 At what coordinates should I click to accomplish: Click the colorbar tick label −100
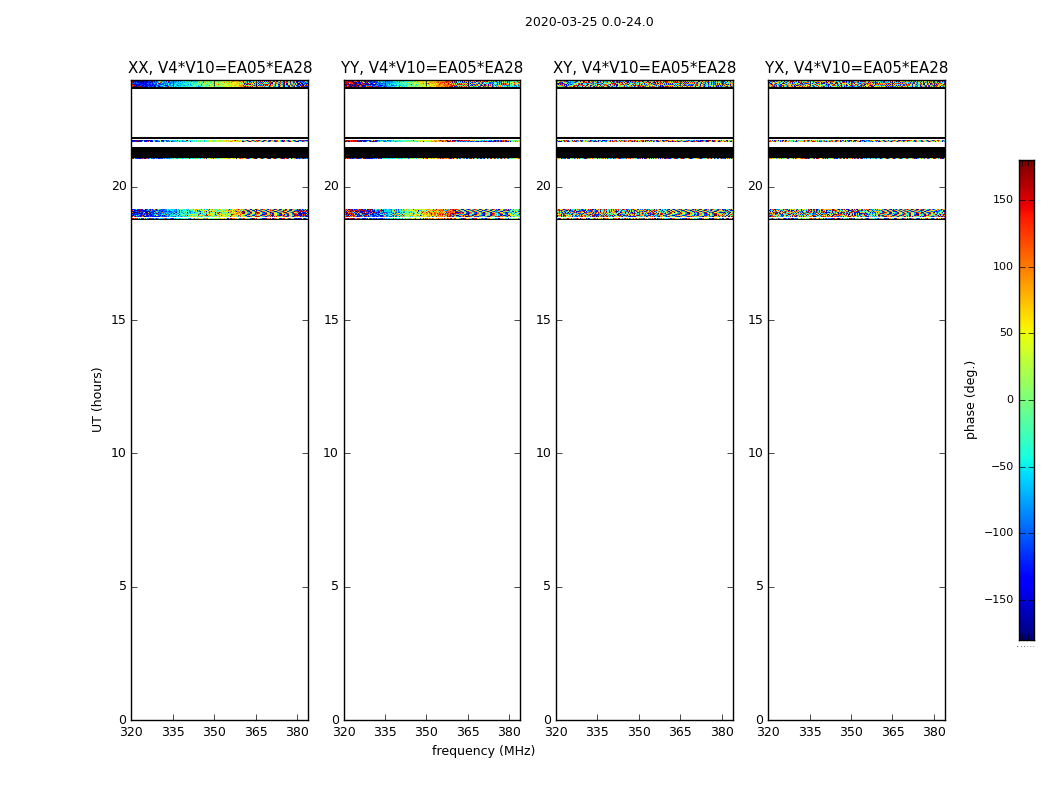[x=999, y=532]
